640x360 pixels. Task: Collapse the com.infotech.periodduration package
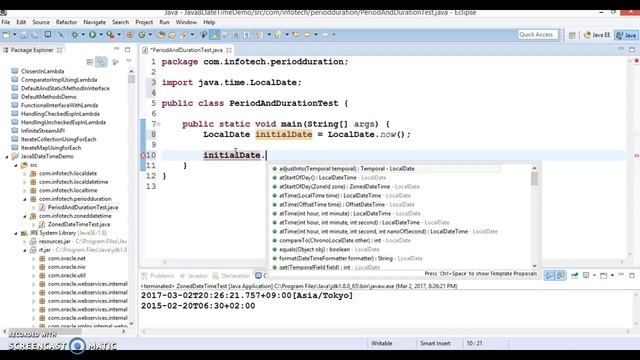coord(24,199)
